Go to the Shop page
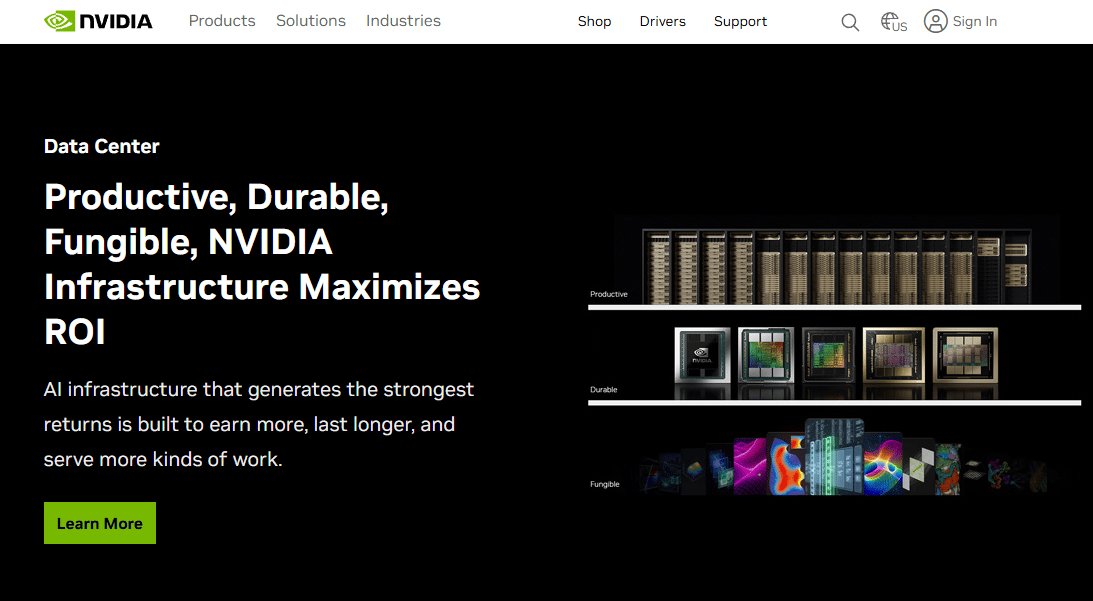 (x=595, y=22)
